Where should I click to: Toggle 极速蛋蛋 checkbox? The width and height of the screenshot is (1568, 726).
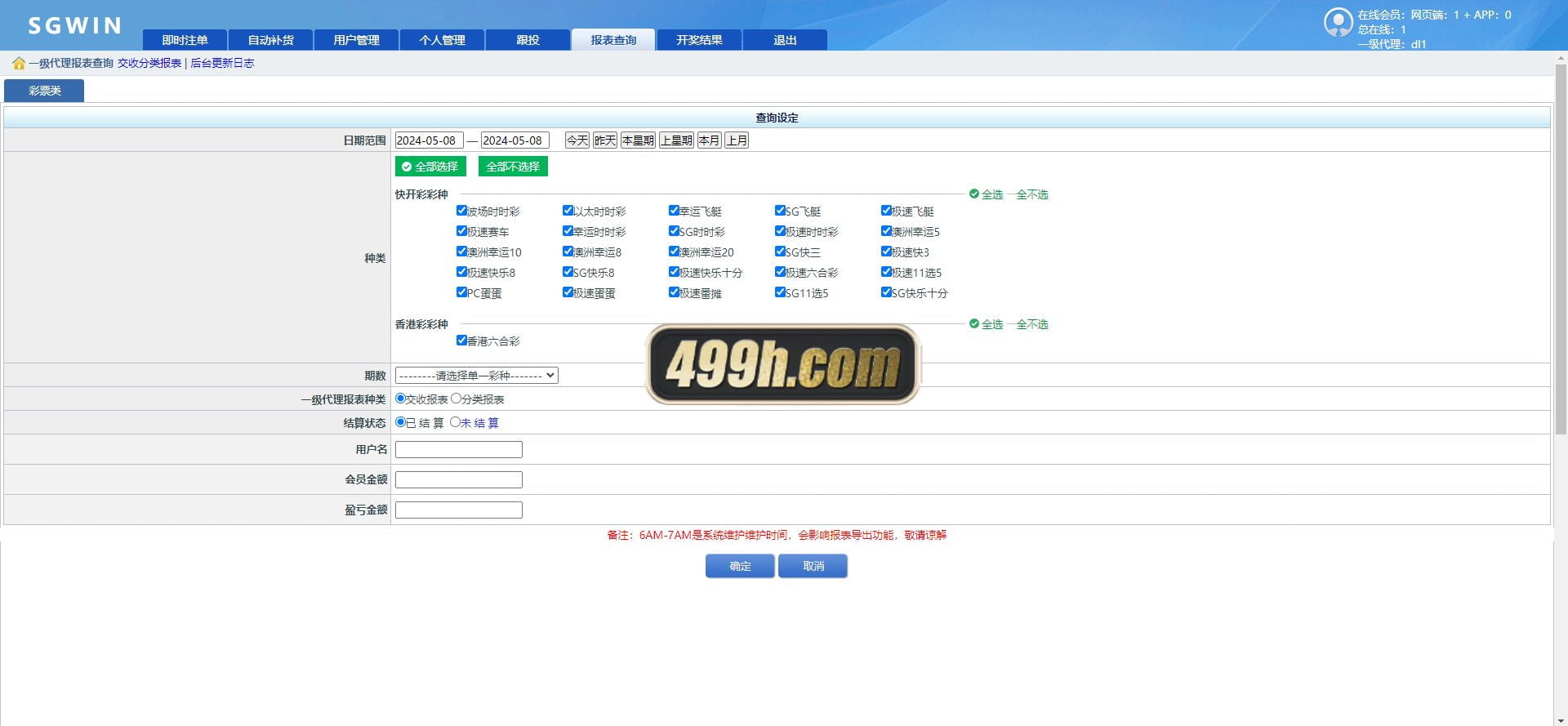point(568,292)
